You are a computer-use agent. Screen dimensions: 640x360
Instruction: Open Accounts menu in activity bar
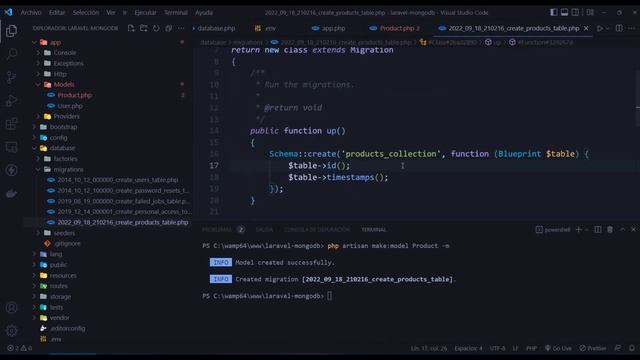[x=11, y=307]
